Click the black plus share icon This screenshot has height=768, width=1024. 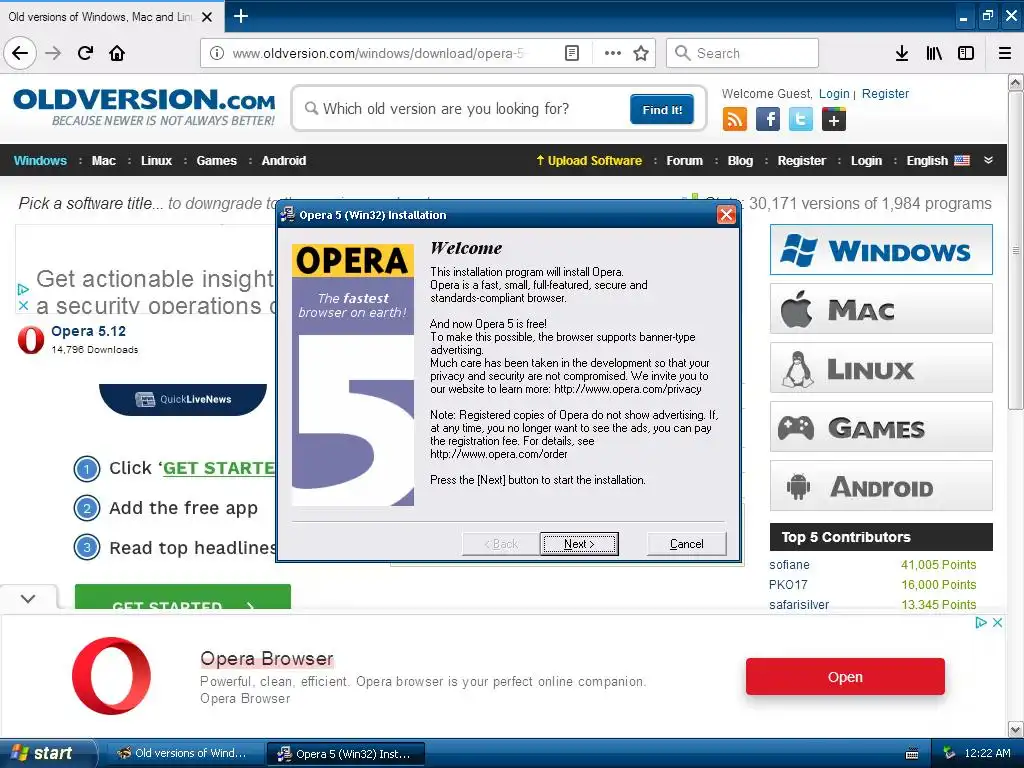834,120
